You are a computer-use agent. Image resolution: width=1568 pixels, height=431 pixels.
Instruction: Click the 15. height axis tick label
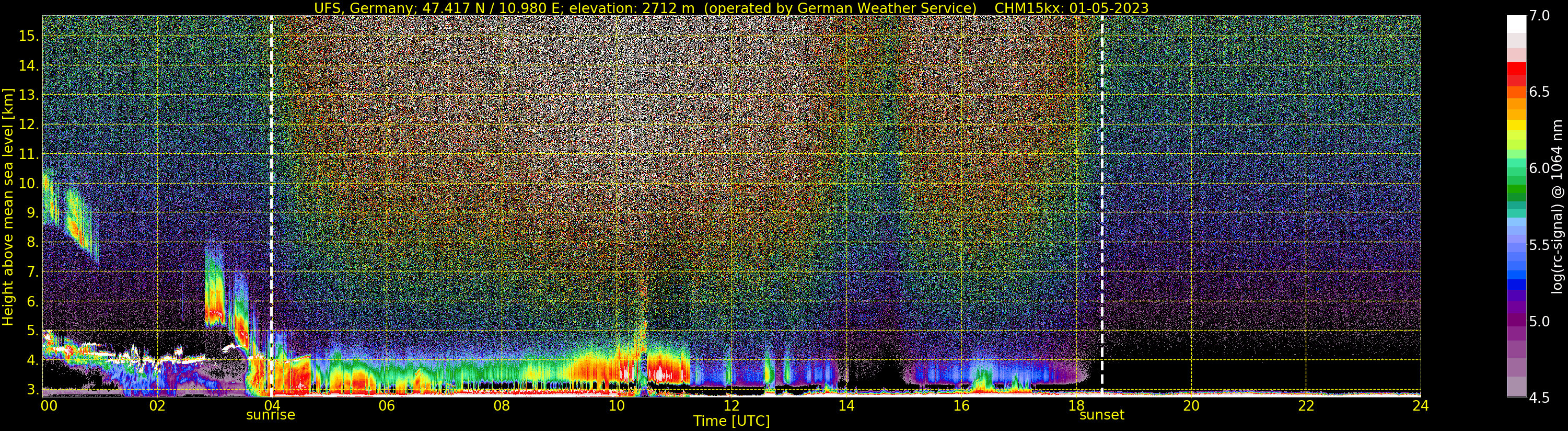pos(29,36)
